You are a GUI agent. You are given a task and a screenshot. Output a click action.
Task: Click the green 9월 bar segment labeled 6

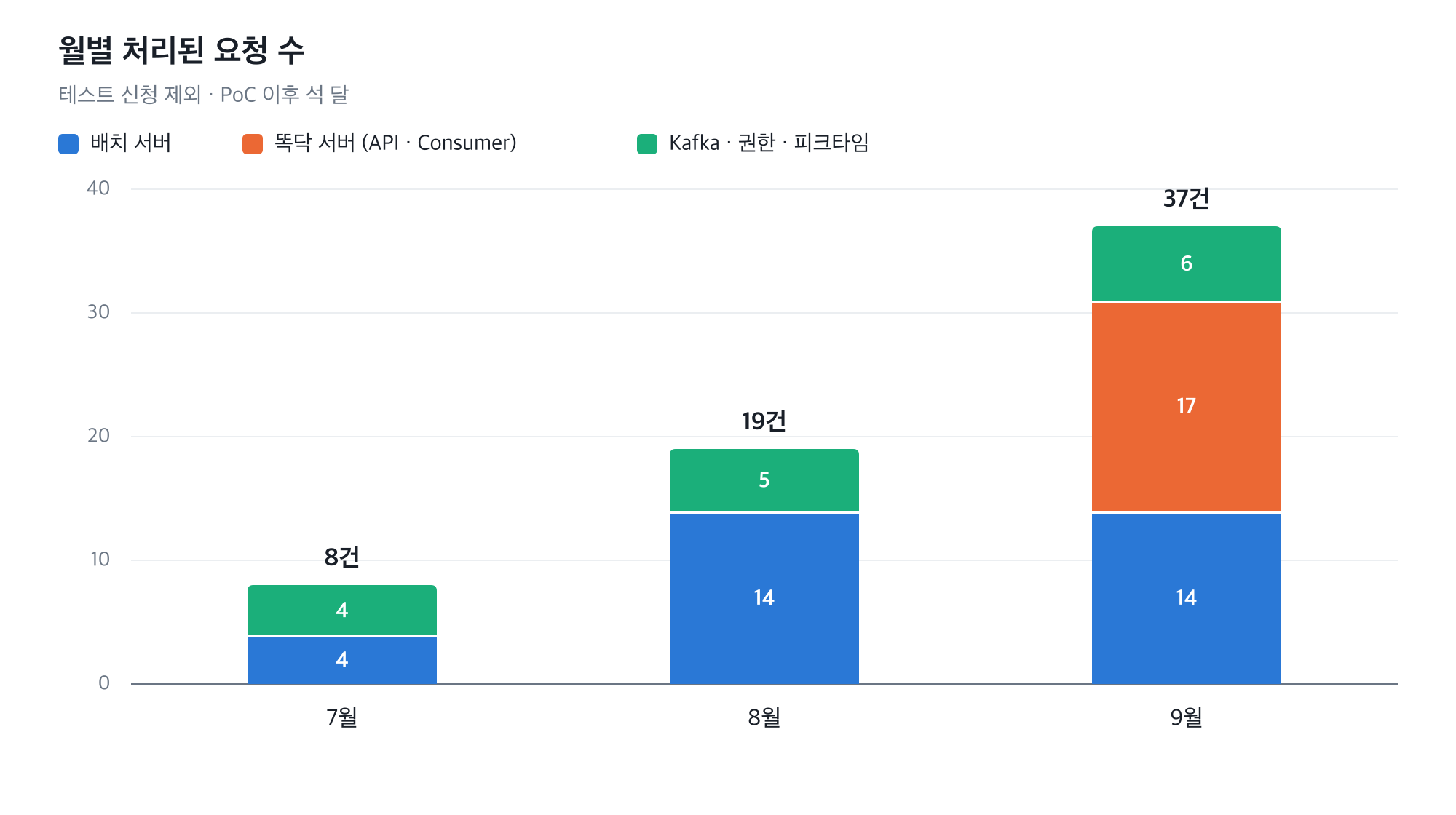(1187, 263)
